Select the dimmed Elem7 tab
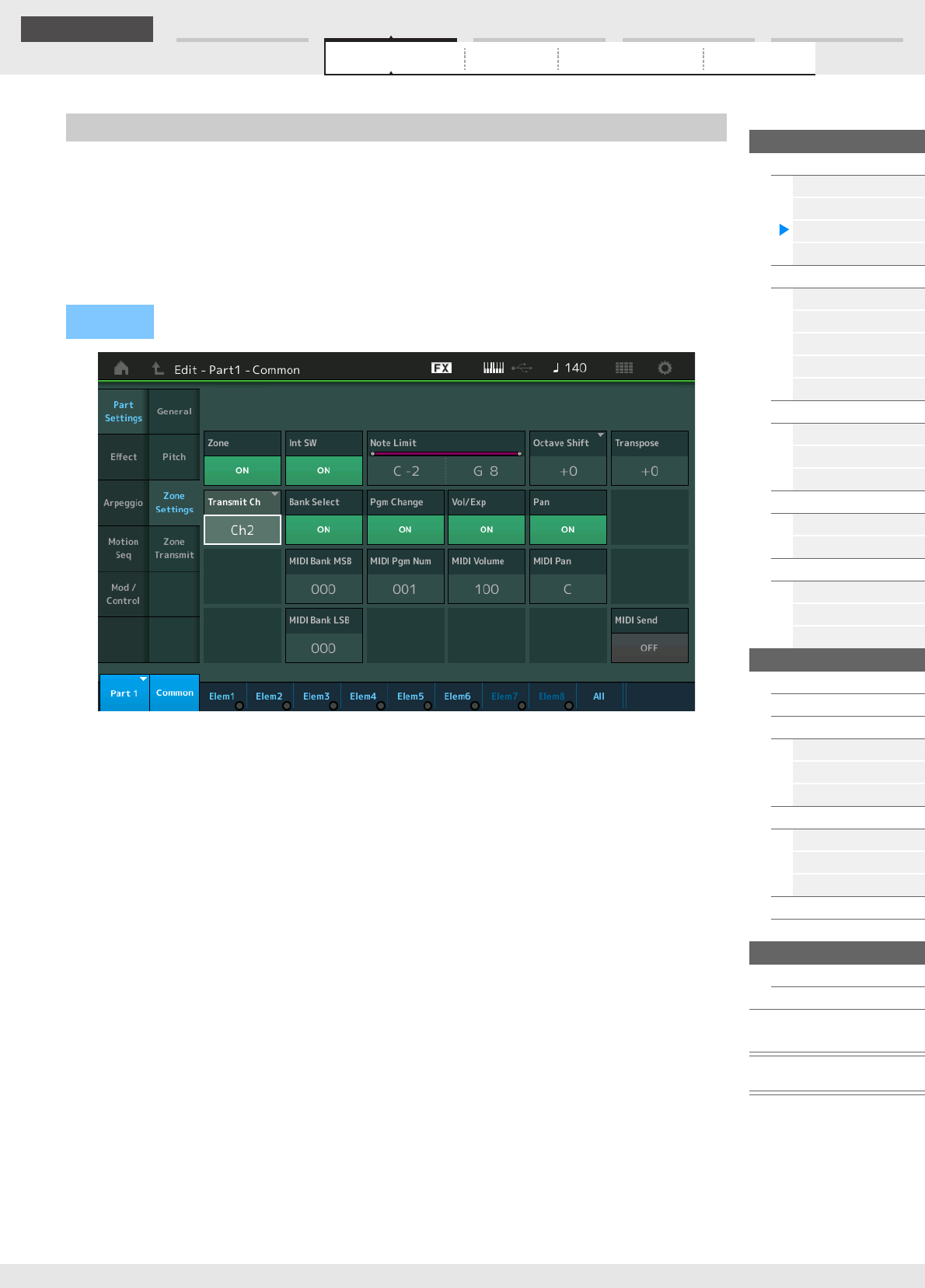This screenshot has width=925, height=1288. coord(505,696)
